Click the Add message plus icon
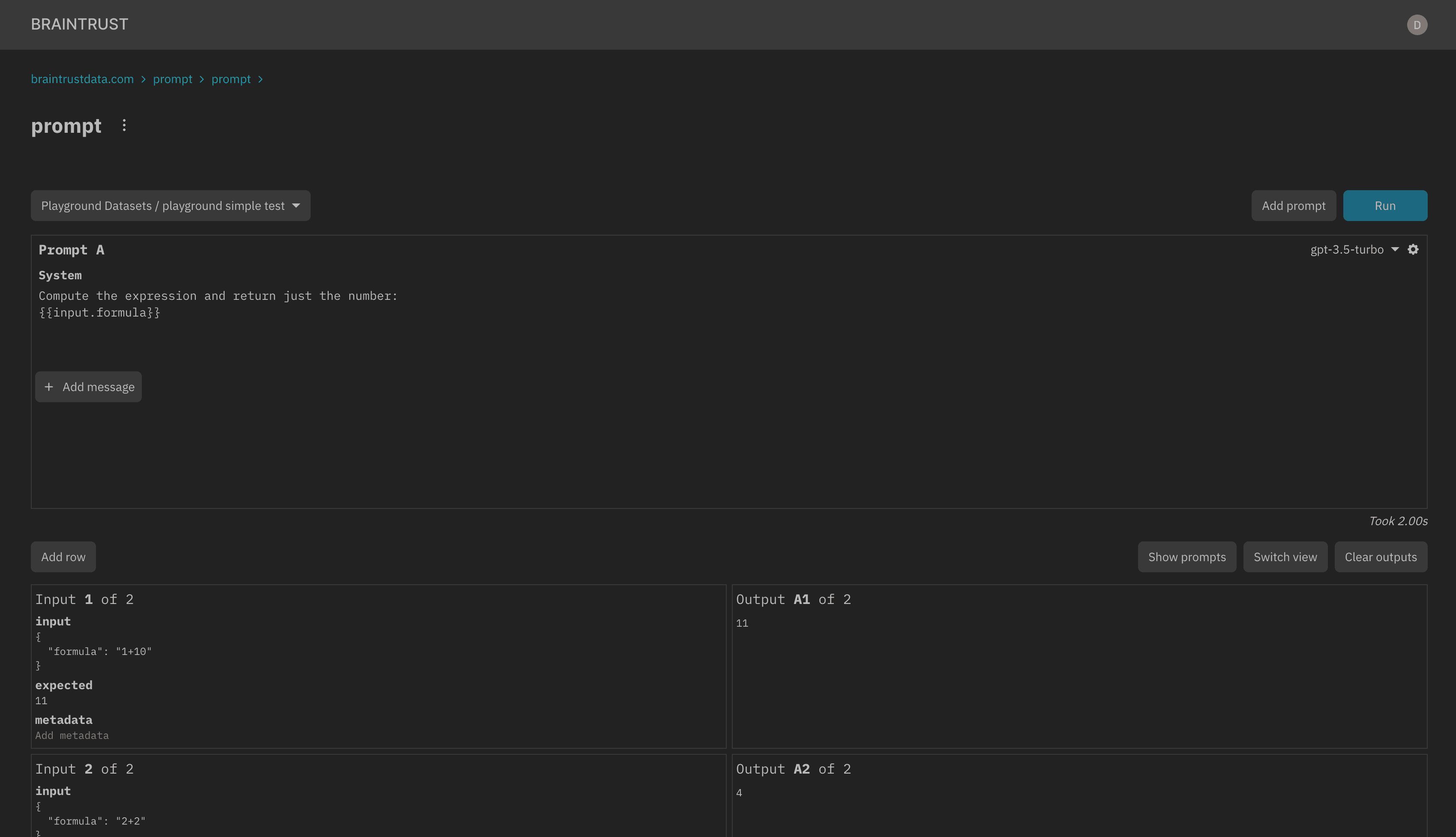This screenshot has width=1456, height=837. point(49,387)
